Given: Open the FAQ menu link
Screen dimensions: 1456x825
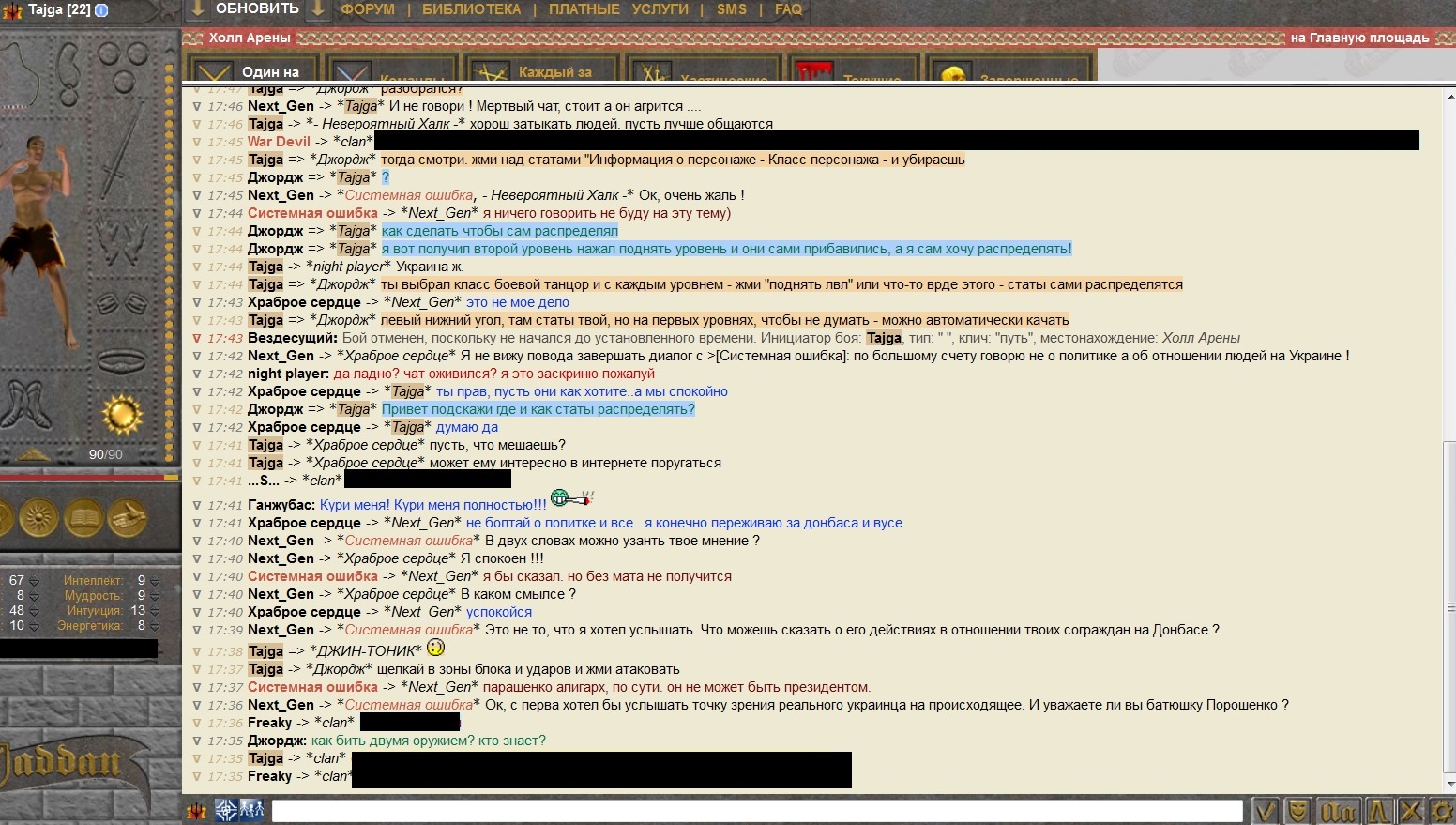Looking at the screenshot, I should [788, 9].
